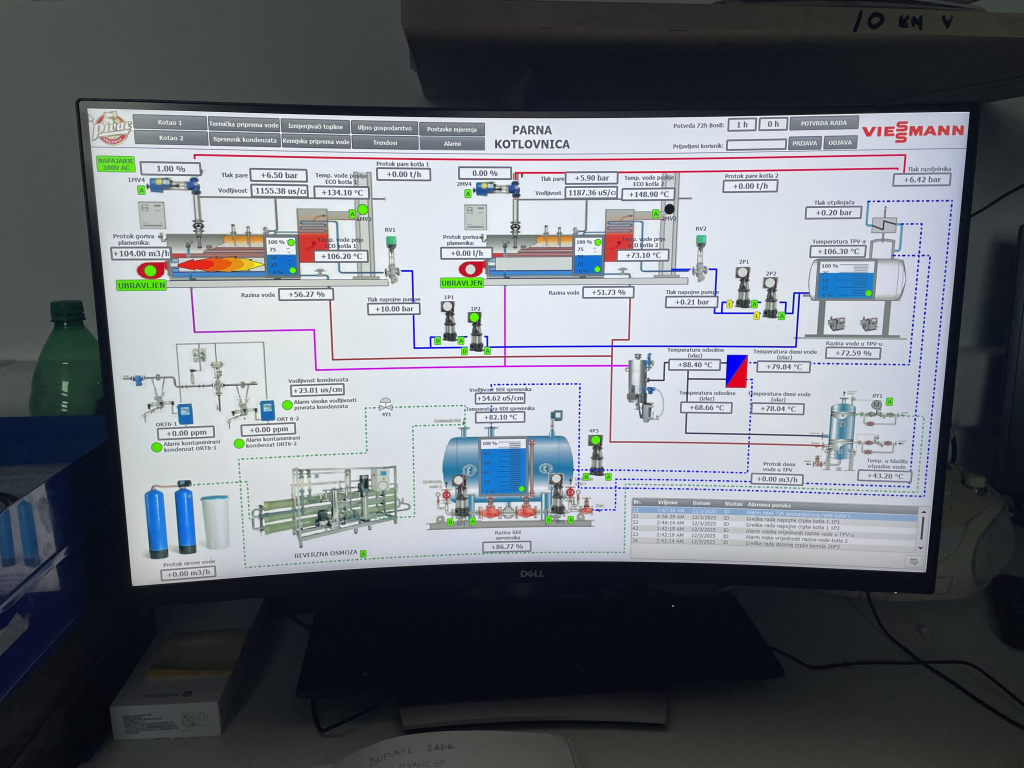Click the PRIJAVA login button

(805, 143)
